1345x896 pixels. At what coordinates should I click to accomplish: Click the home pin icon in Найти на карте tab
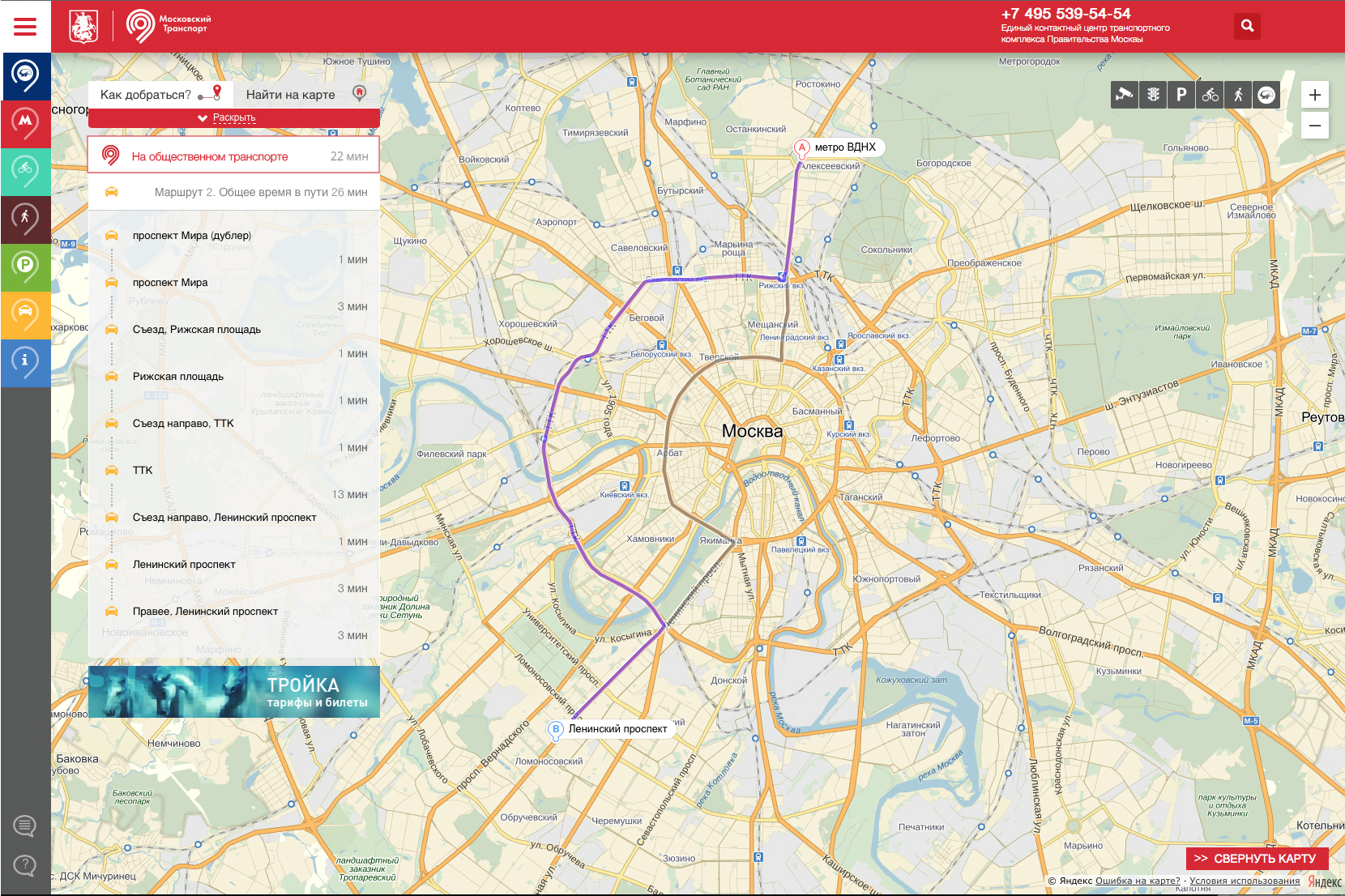[x=360, y=93]
